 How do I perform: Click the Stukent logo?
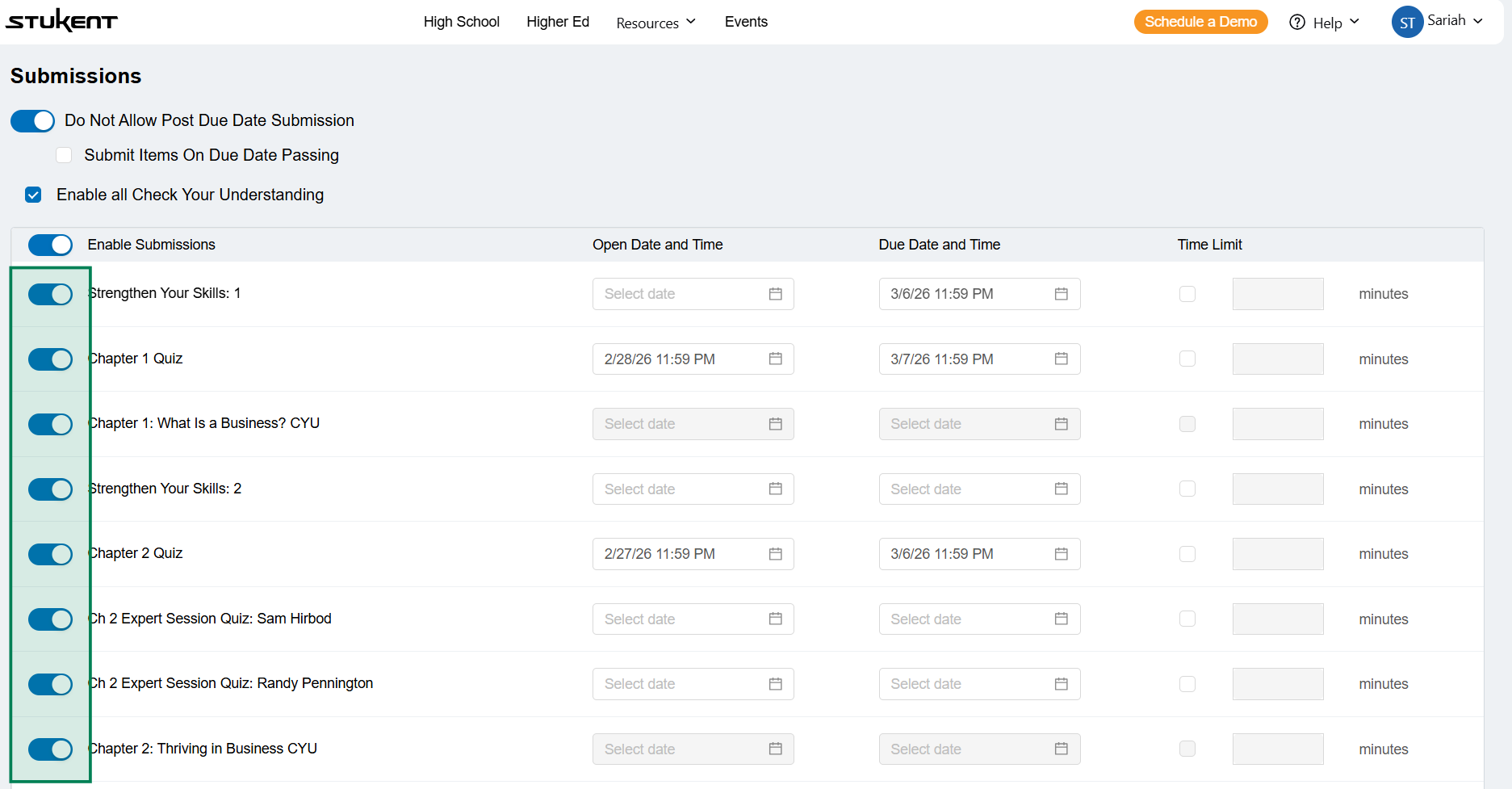pos(61,21)
